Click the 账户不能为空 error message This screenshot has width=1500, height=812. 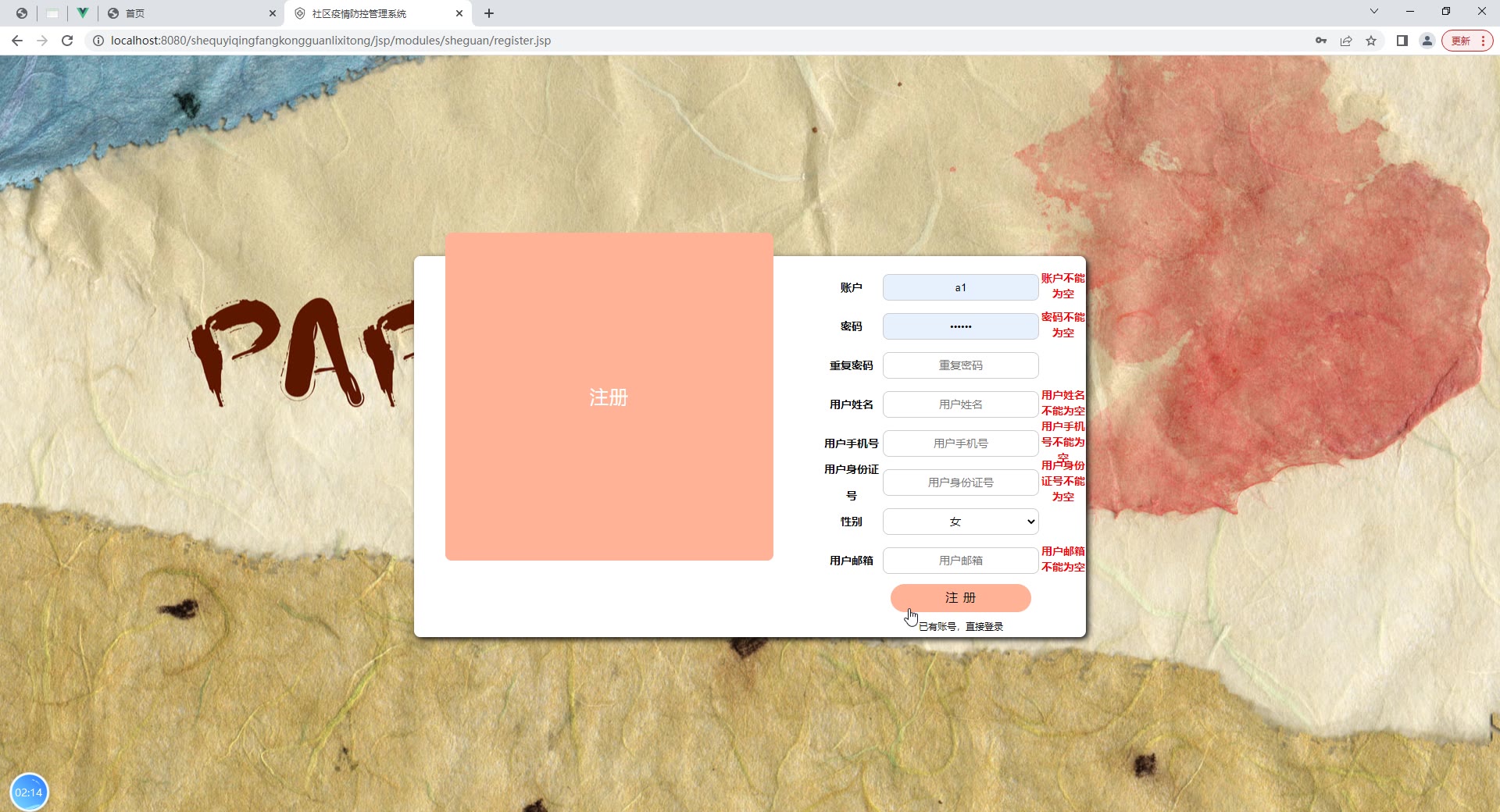(1062, 286)
